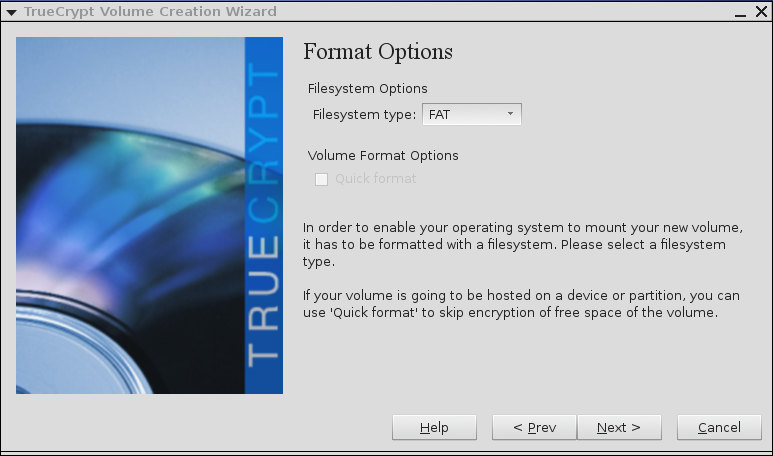This screenshot has height=456, width=773.
Task: Click the Format Options heading
Action: [x=378, y=52]
